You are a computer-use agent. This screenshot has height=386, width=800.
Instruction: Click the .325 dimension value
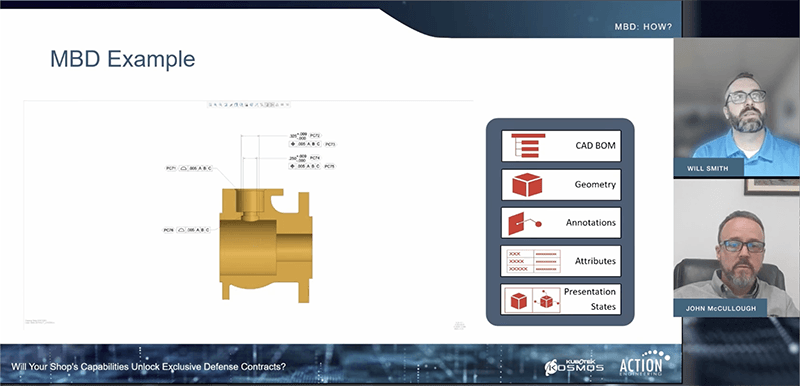pyautogui.click(x=293, y=136)
